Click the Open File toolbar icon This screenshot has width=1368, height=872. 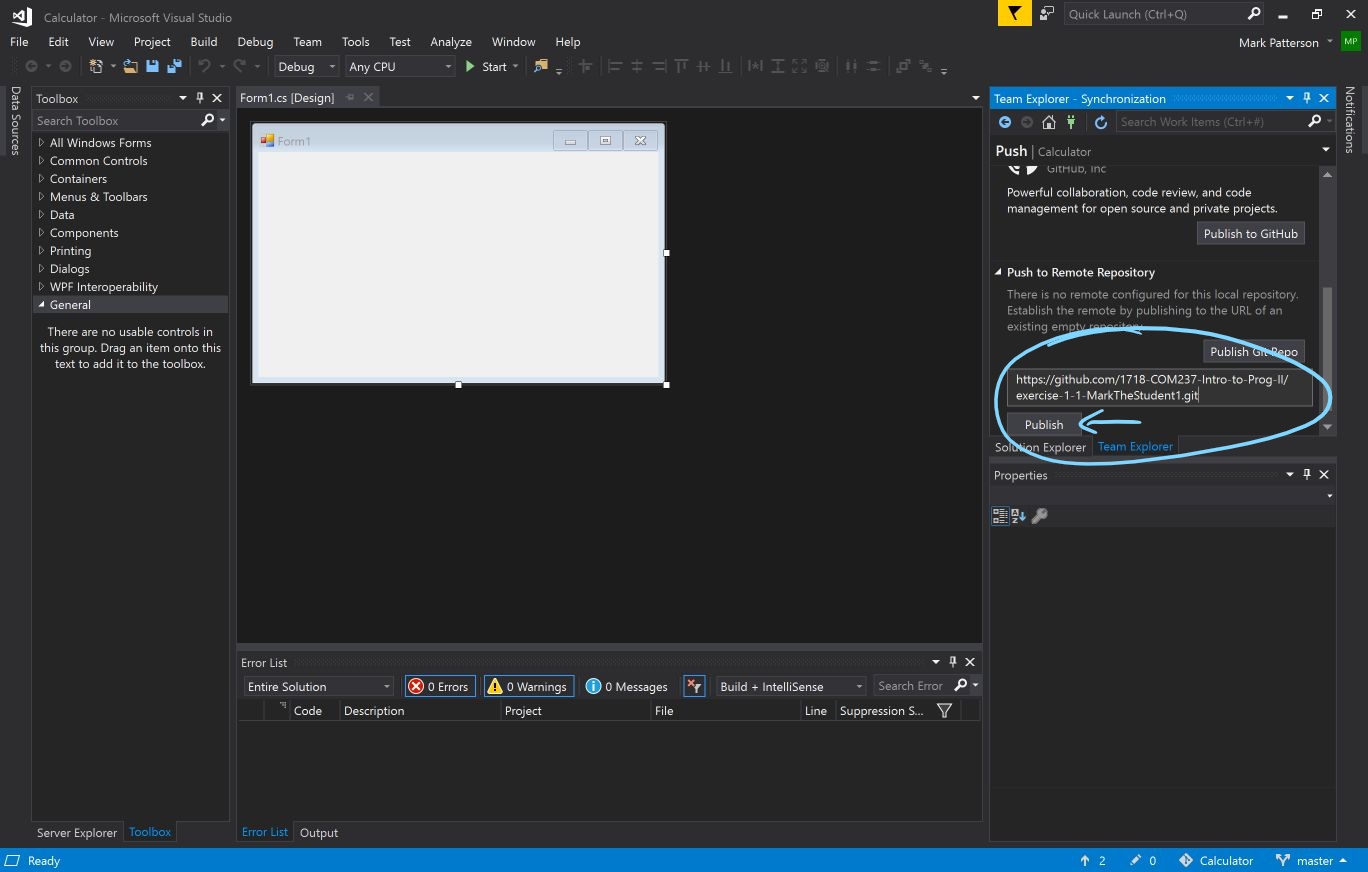[x=131, y=66]
